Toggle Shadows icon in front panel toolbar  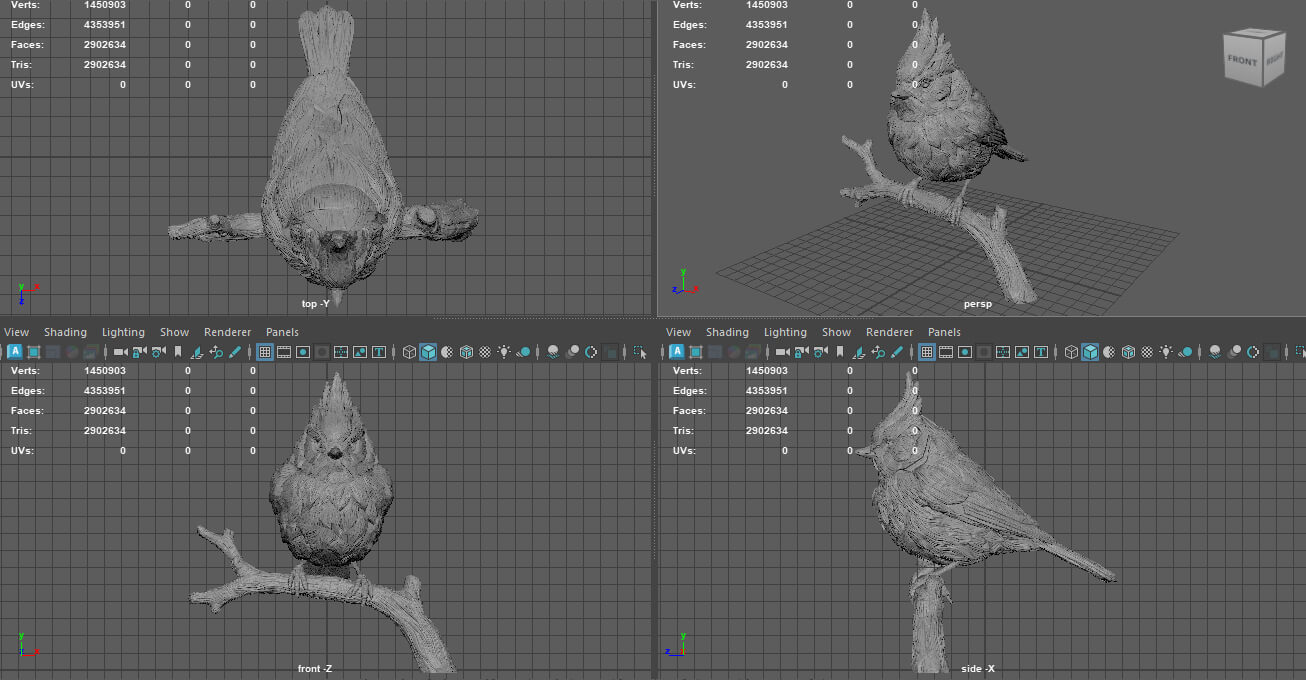pyautogui.click(x=523, y=352)
